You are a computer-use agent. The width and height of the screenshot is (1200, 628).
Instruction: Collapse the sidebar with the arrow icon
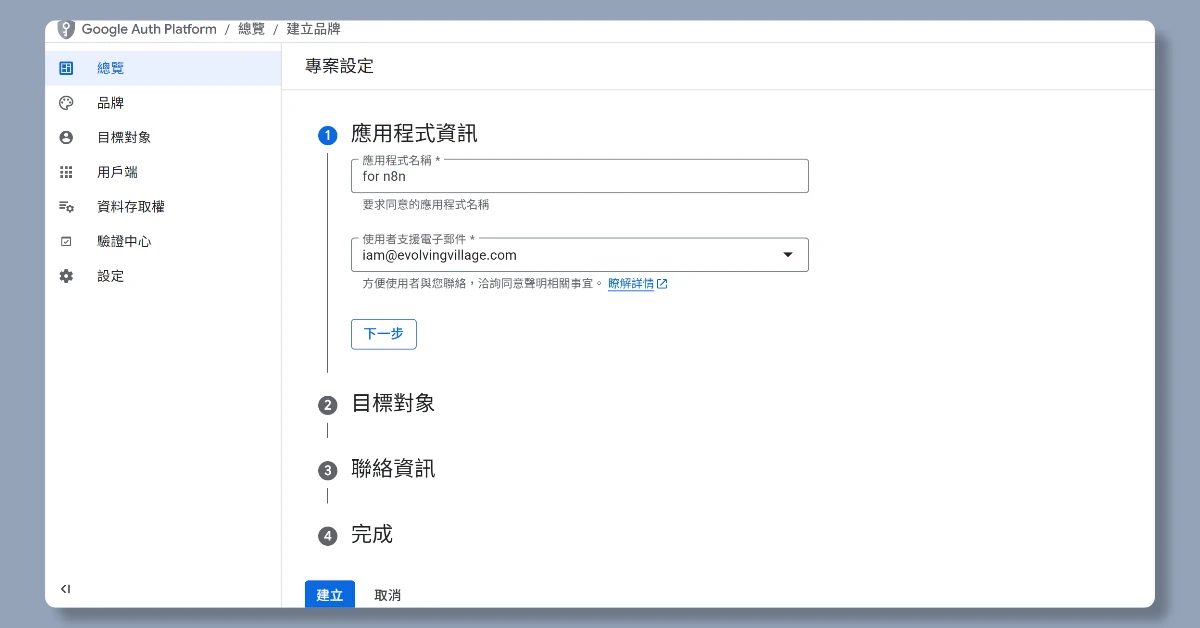[x=65, y=589]
